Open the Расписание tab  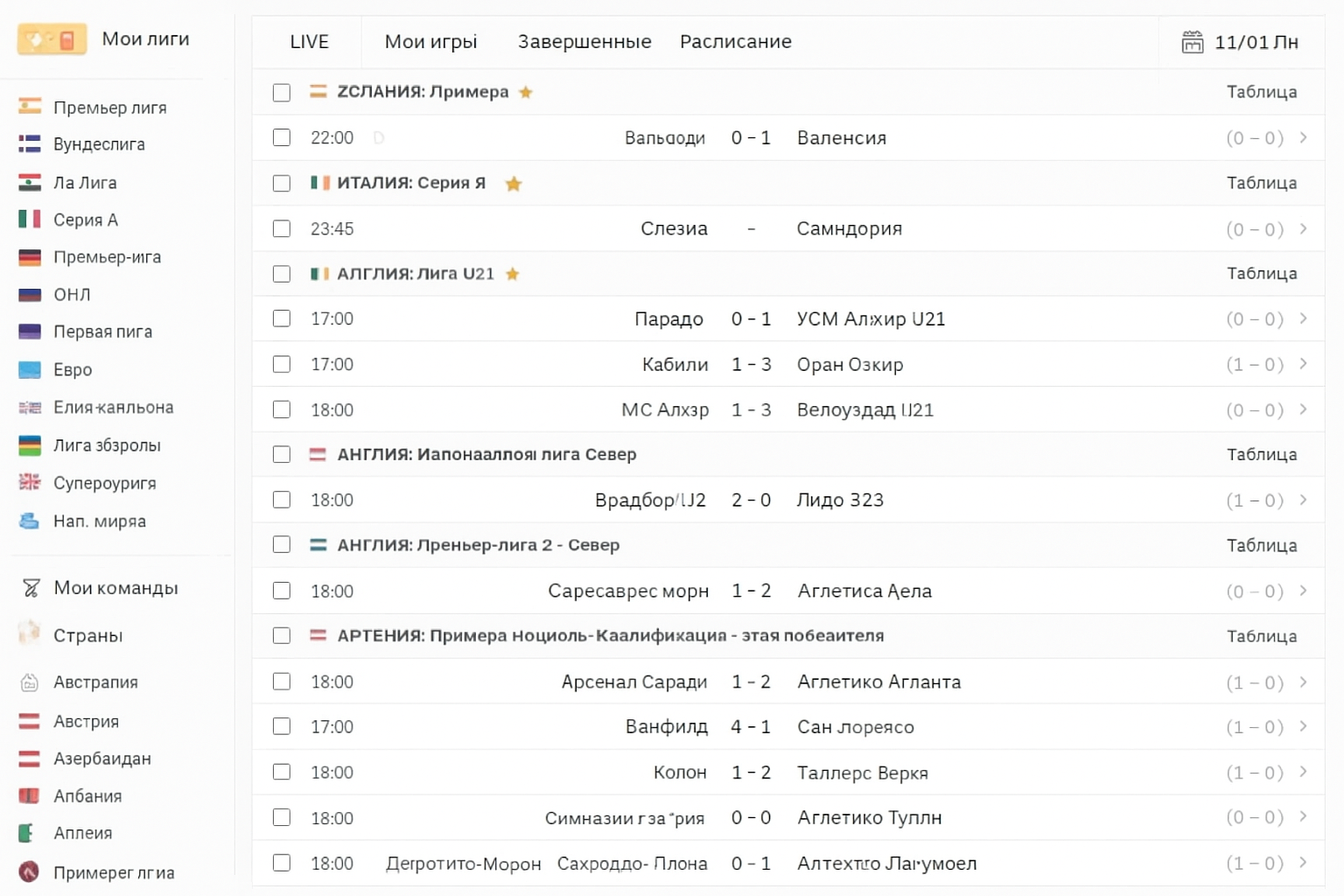click(x=735, y=41)
